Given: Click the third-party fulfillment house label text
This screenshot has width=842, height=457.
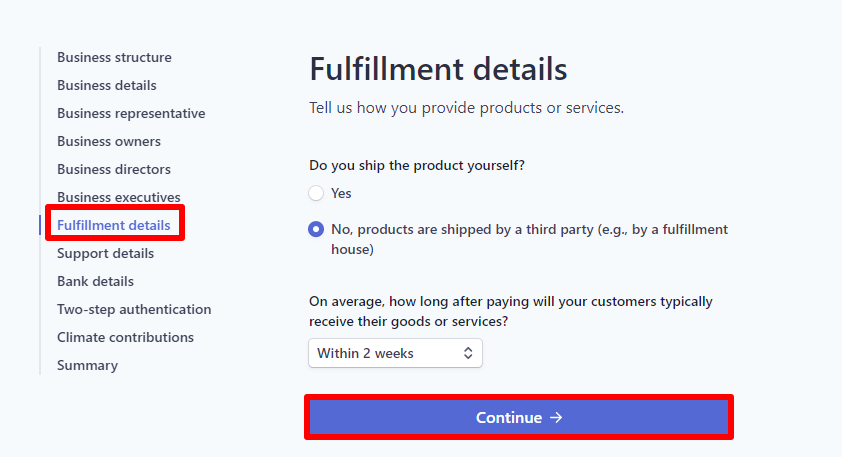Looking at the screenshot, I should [529, 239].
